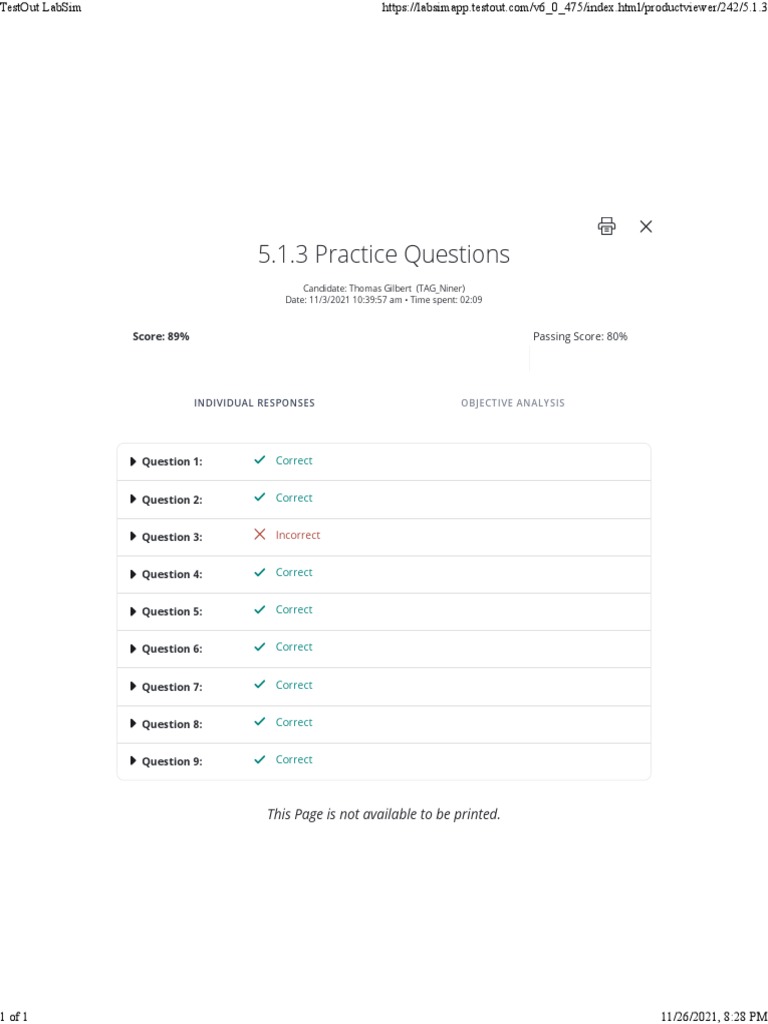
Task: Expand Question 2 disclosure triangle
Action: 133,499
